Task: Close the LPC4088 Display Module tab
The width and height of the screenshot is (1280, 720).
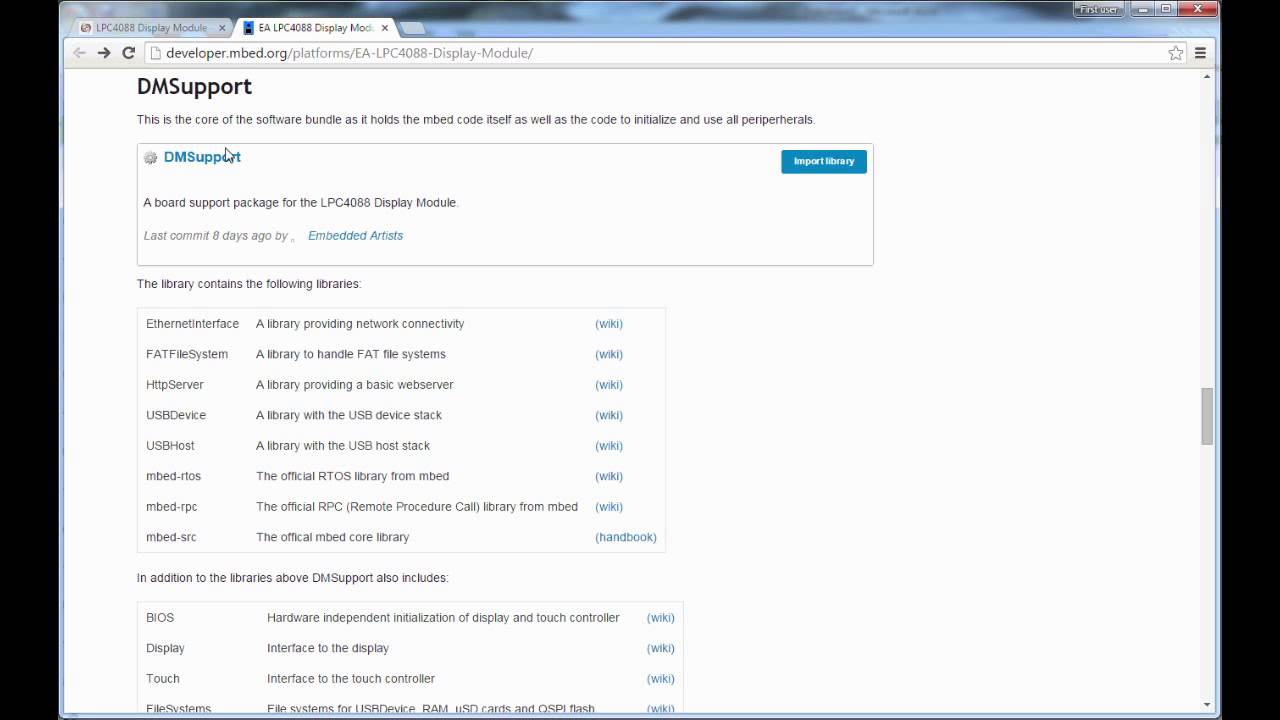Action: point(222,28)
